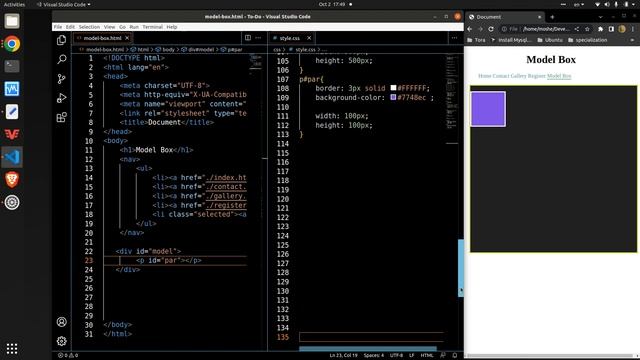Click the purple box on the web page
Screen dimensions: 640x360
(x=488, y=109)
